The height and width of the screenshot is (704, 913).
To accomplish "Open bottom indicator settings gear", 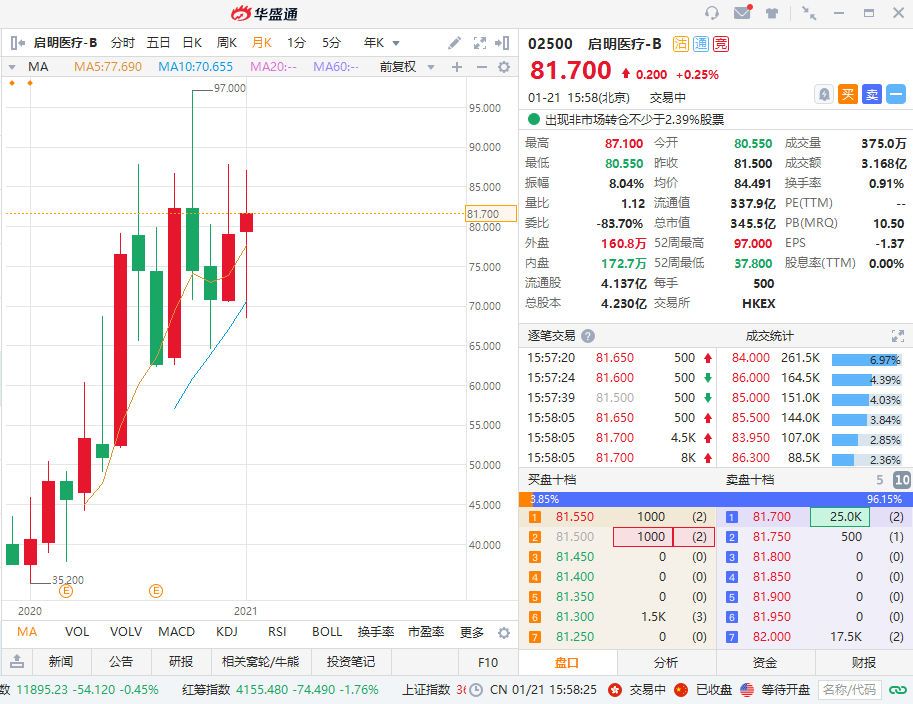I will (x=504, y=632).
